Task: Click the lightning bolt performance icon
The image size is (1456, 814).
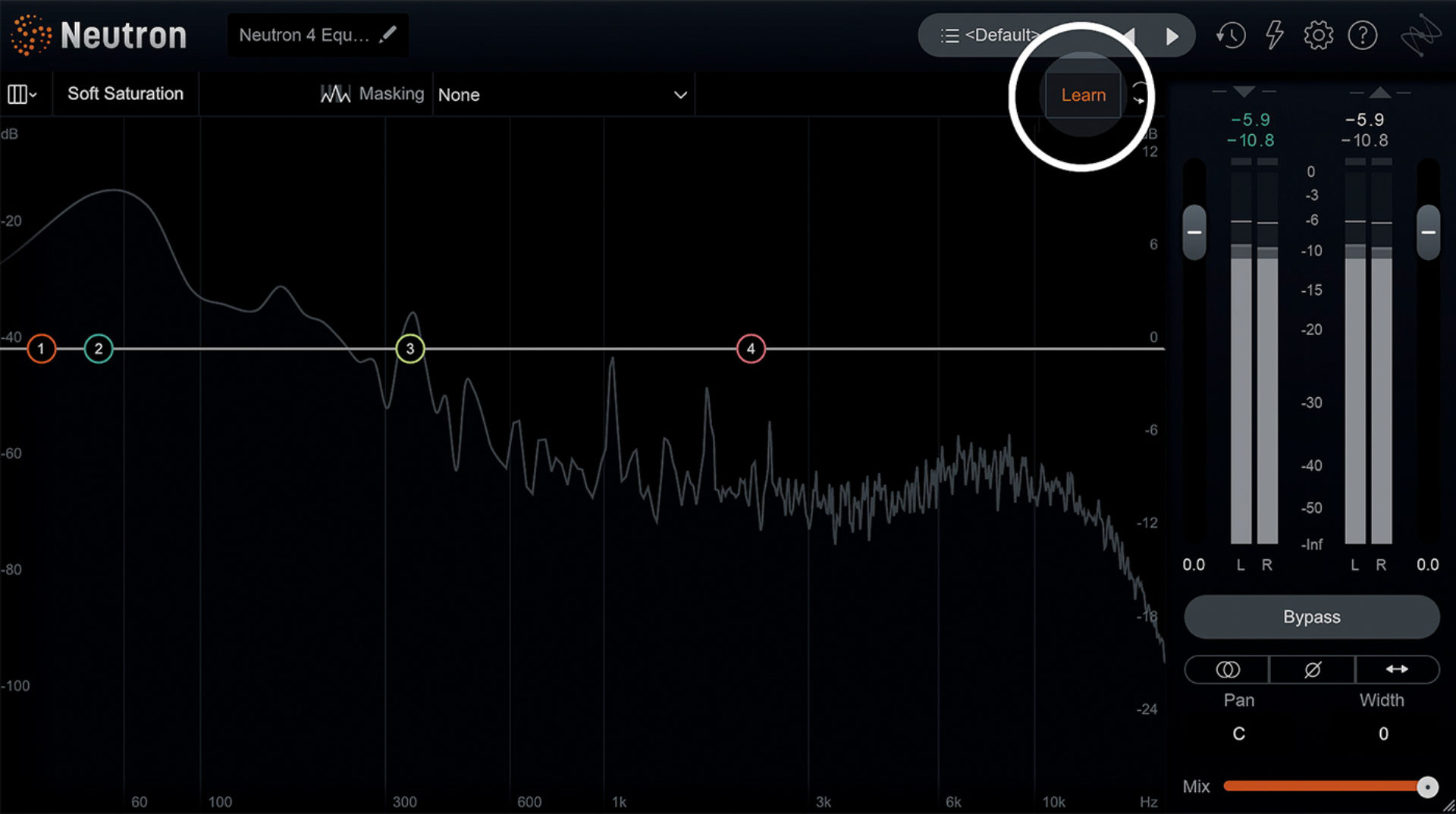Action: point(1274,35)
